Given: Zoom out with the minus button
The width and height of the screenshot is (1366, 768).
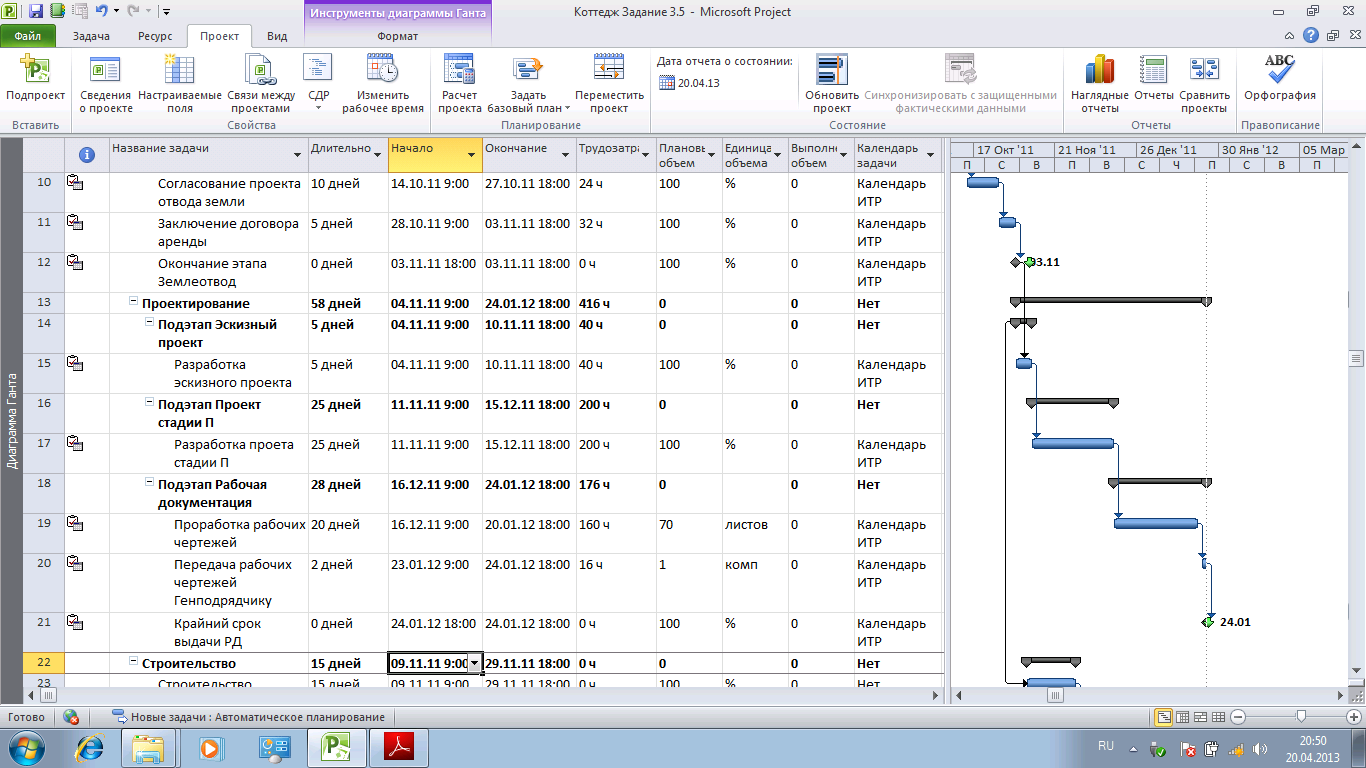Looking at the screenshot, I should click(x=1238, y=717).
